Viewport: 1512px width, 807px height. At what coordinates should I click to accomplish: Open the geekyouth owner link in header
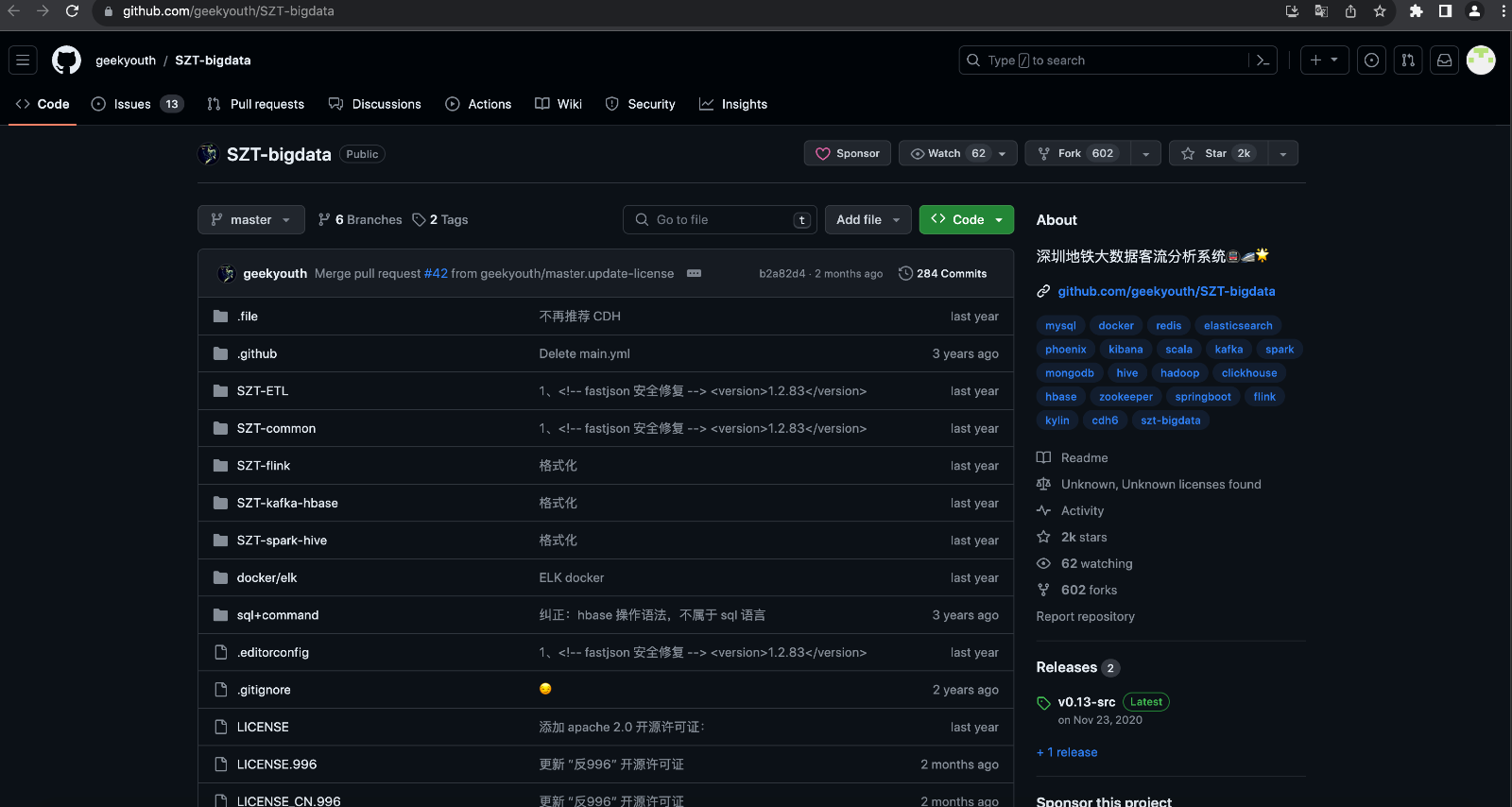click(x=126, y=60)
